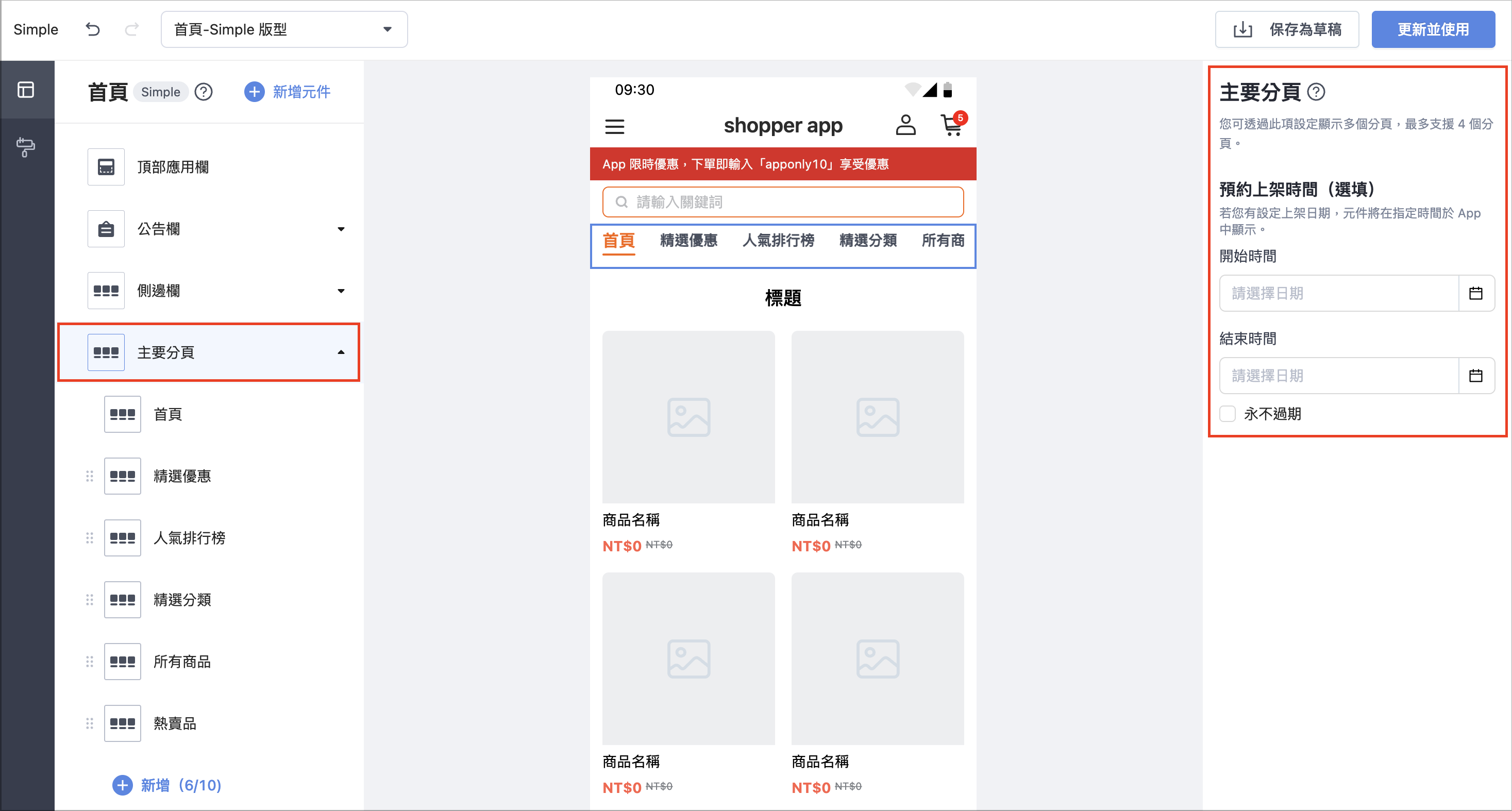Click the 標題 heading in preview
1512x811 pixels.
tap(783, 298)
